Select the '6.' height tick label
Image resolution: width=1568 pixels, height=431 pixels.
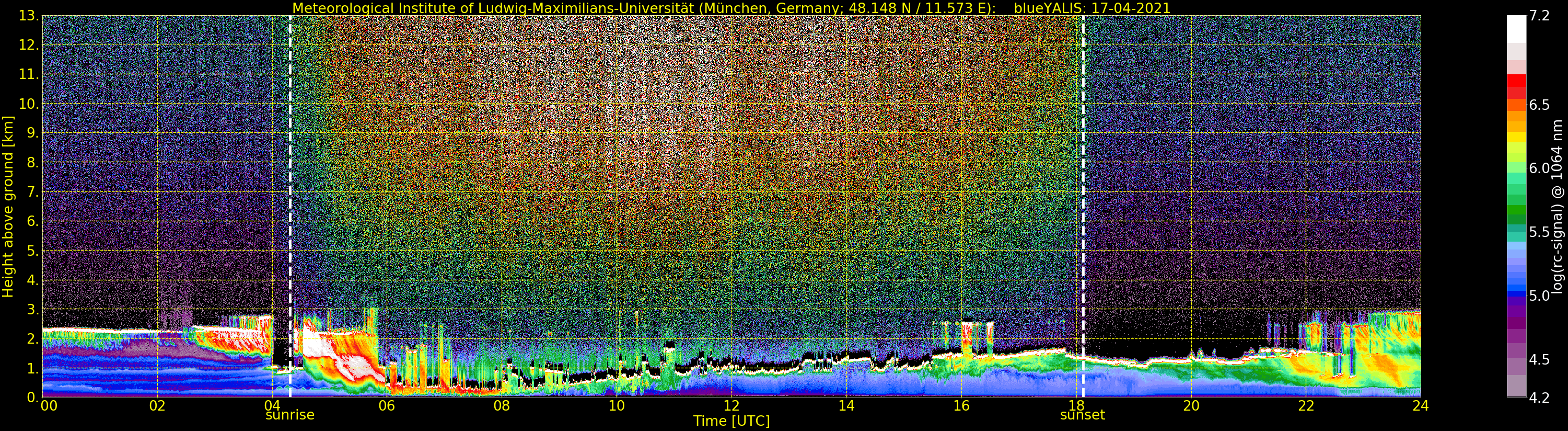(33, 221)
